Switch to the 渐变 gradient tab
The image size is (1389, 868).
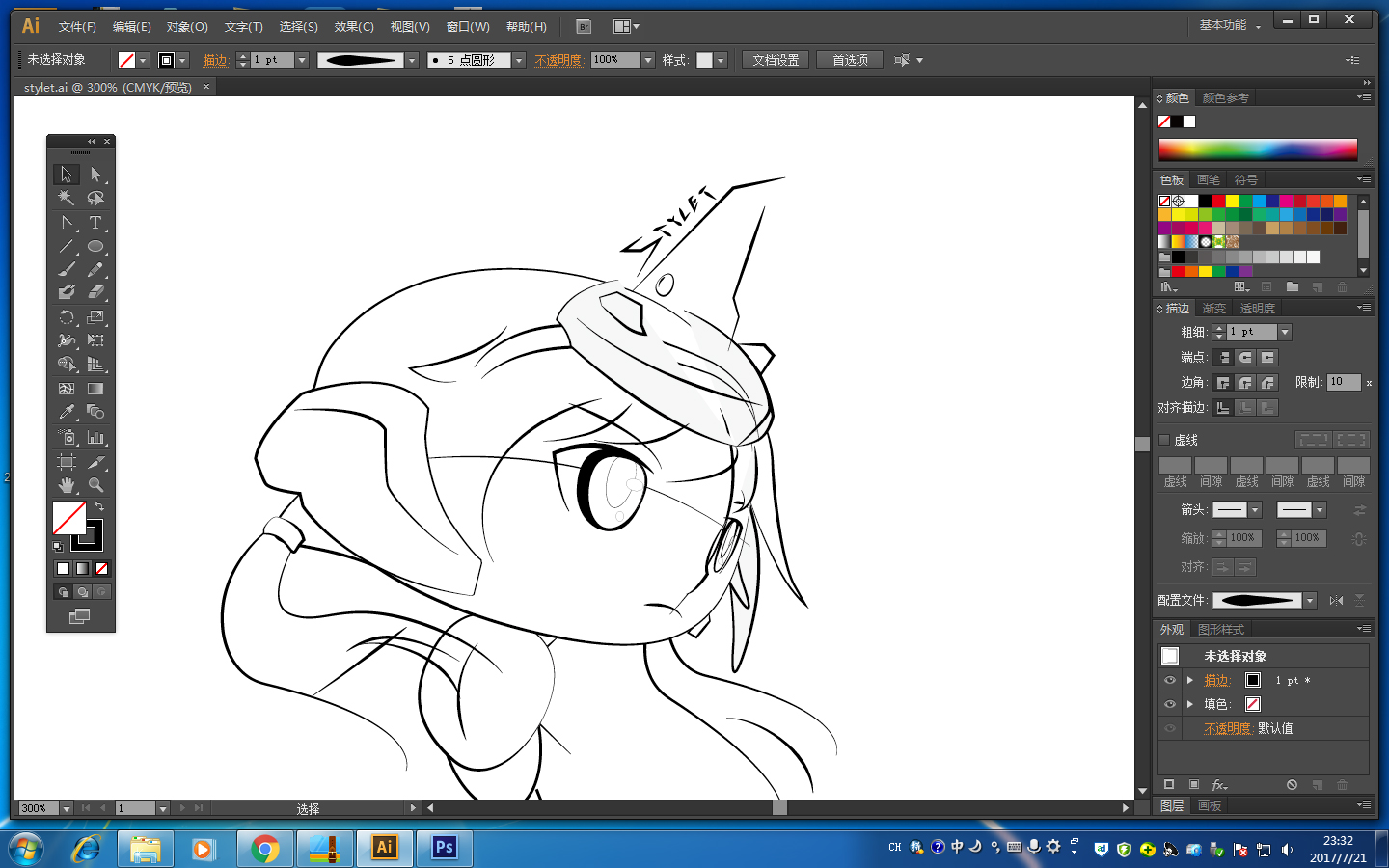pos(1214,309)
